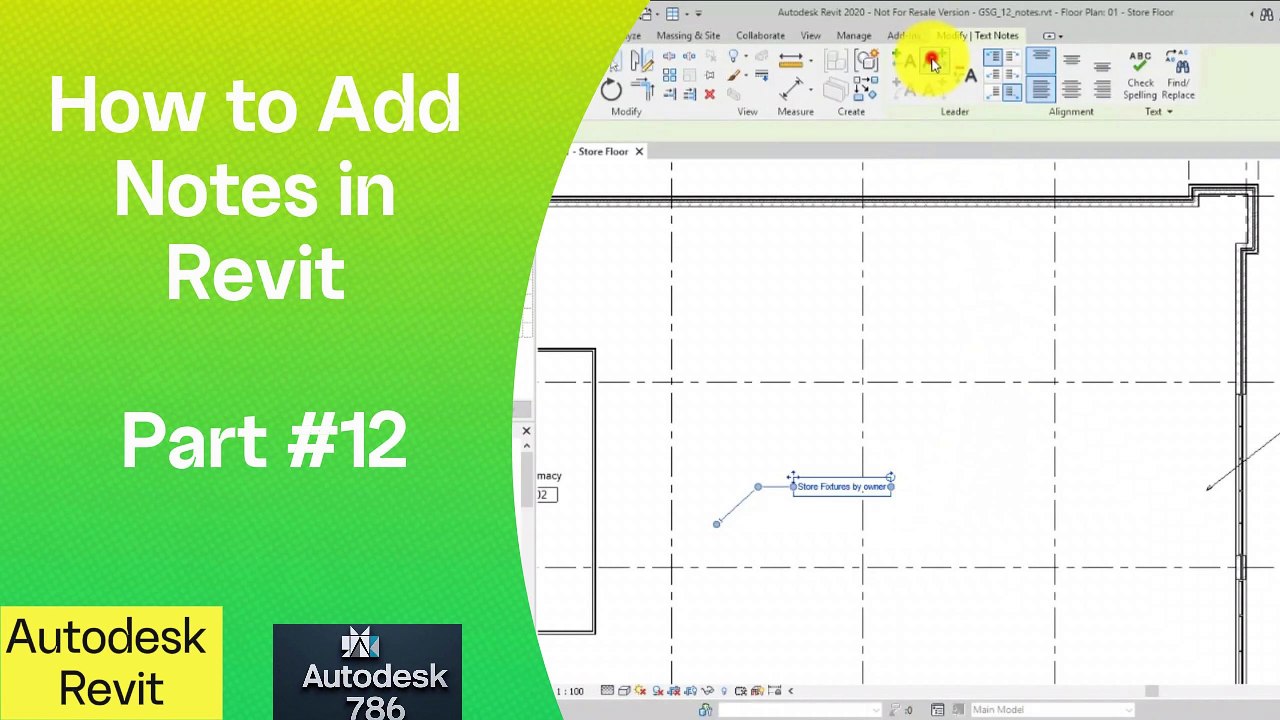Expand the Text panel dropdown arrow

1170,111
